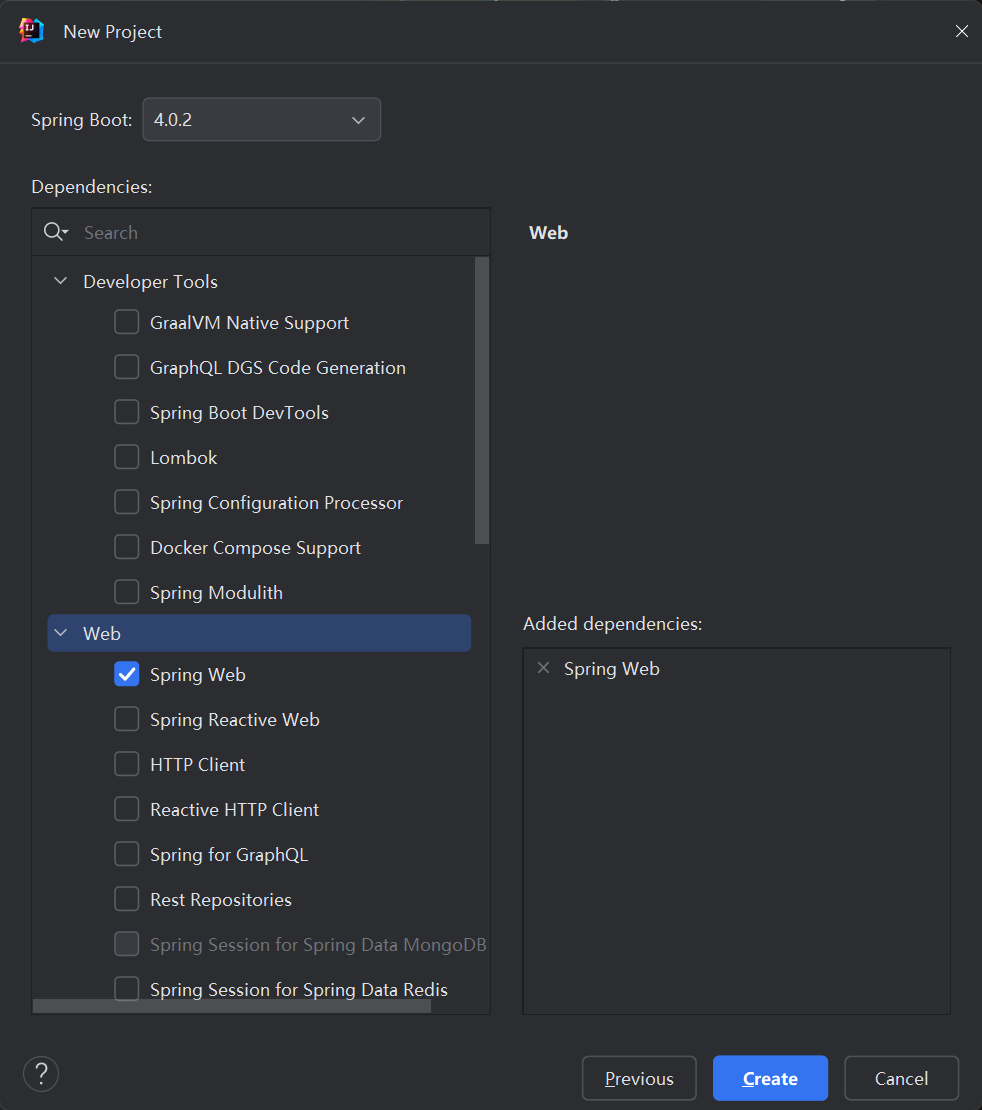Enable Docker Compose Support
Viewport: 982px width, 1110px height.
pos(127,547)
